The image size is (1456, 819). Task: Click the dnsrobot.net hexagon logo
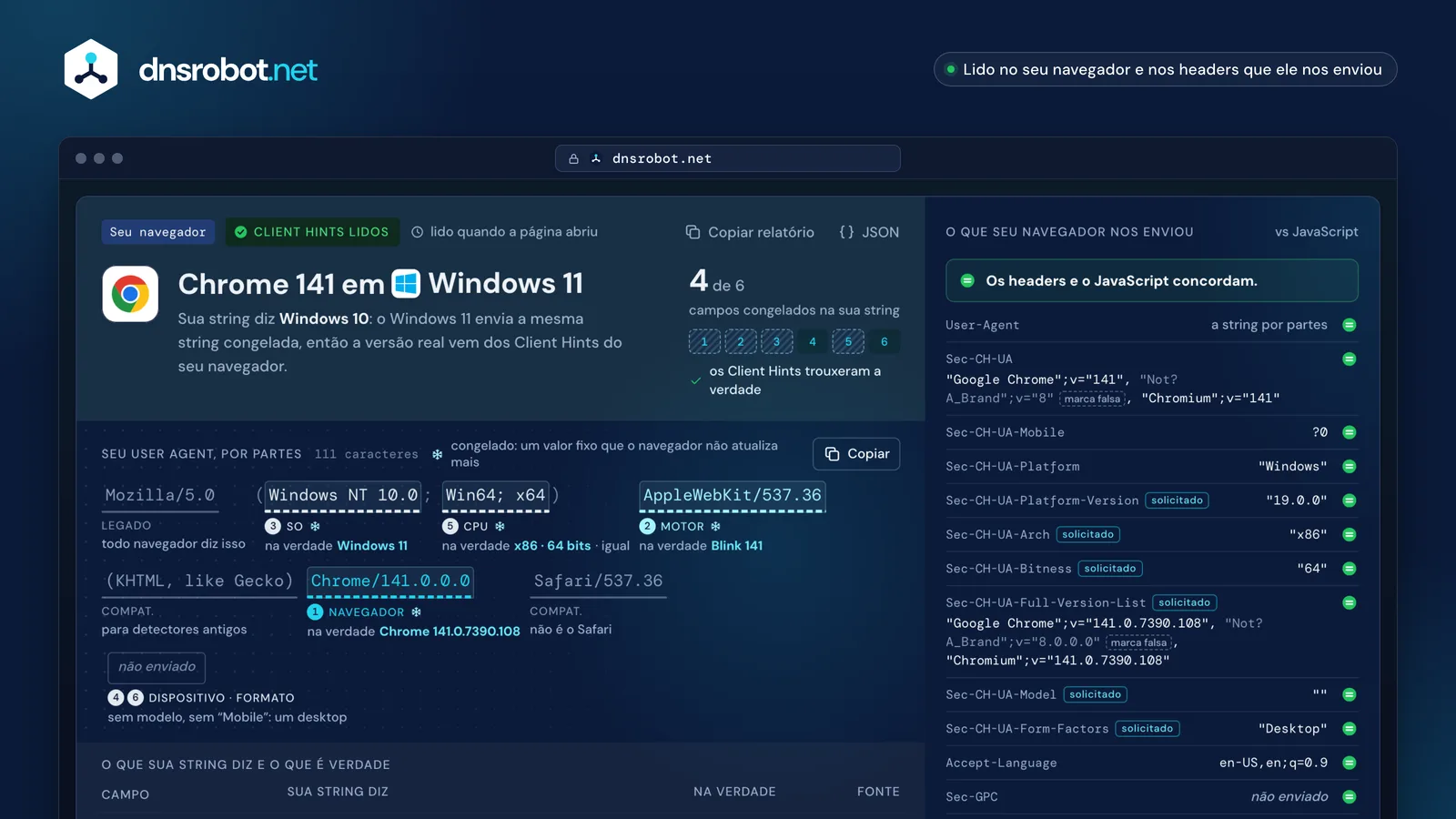tap(91, 69)
